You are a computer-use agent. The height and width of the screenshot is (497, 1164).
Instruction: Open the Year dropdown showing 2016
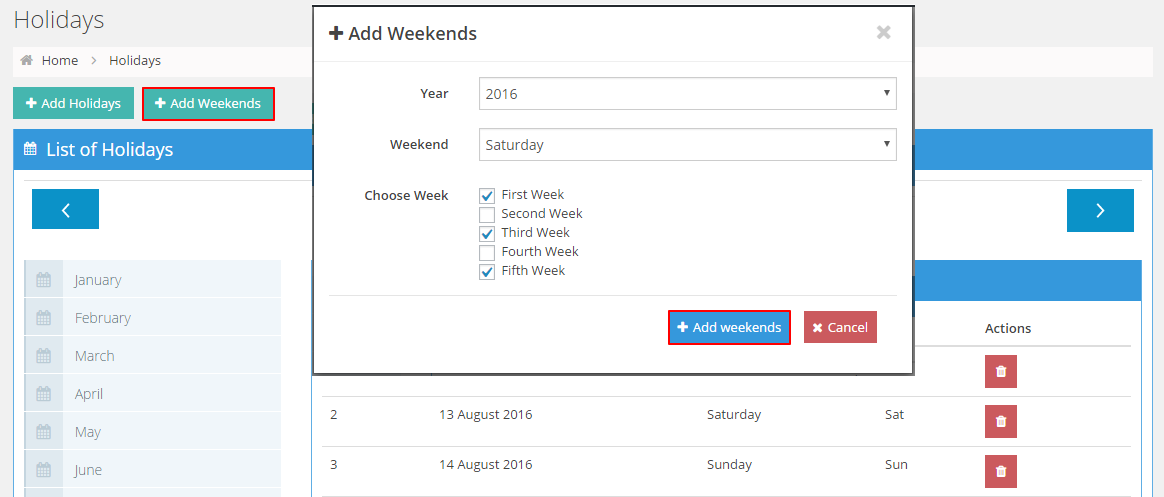pos(687,94)
